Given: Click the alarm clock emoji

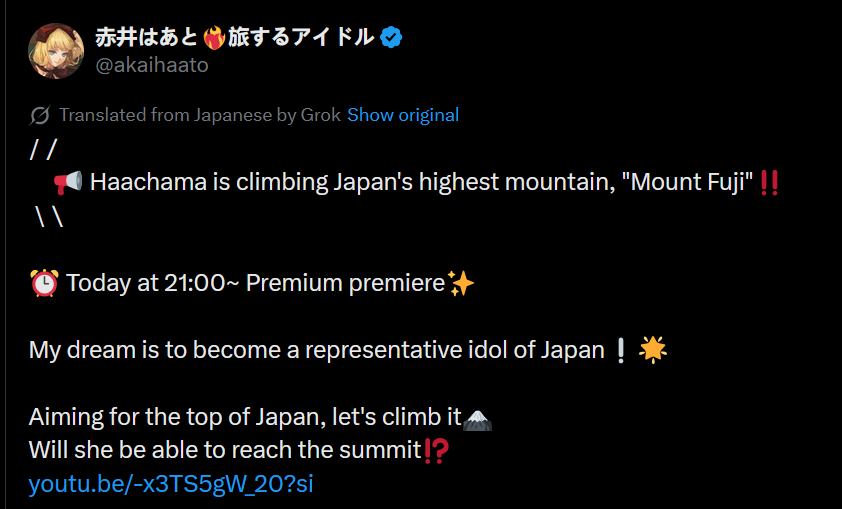Looking at the screenshot, I should click(44, 284).
